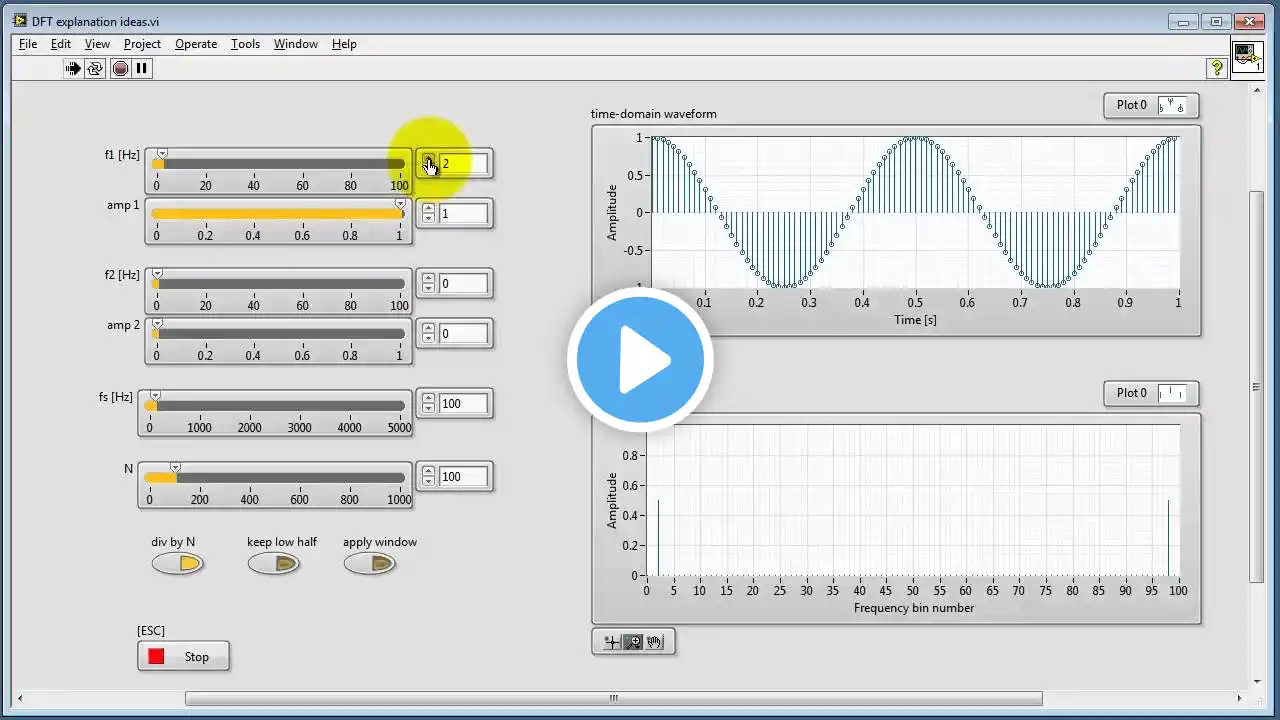Click the top graph's Plot 0 legend sample
Screen dimensions: 1280x720
(x=1172, y=105)
